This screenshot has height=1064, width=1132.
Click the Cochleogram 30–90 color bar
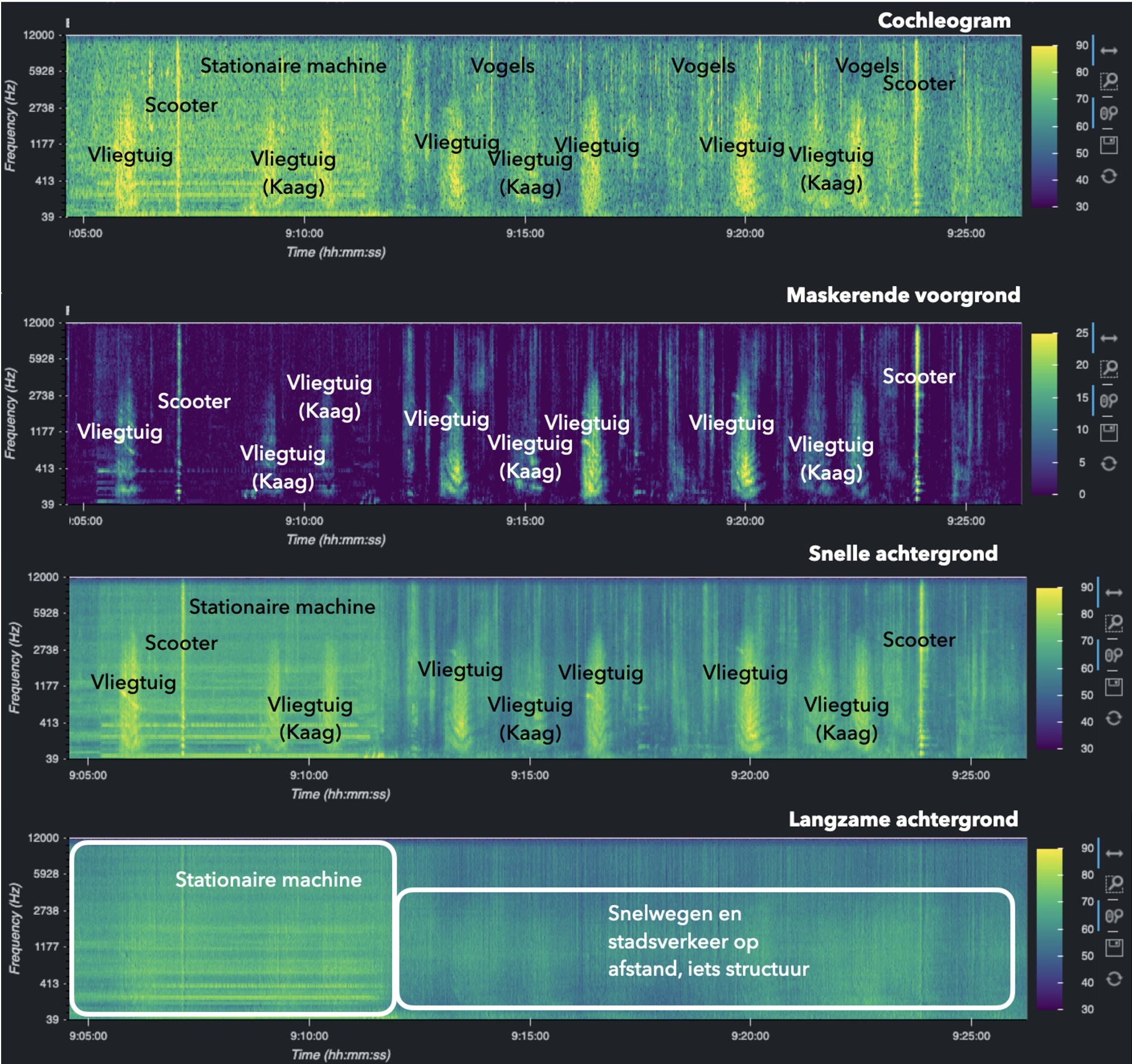click(x=1044, y=126)
